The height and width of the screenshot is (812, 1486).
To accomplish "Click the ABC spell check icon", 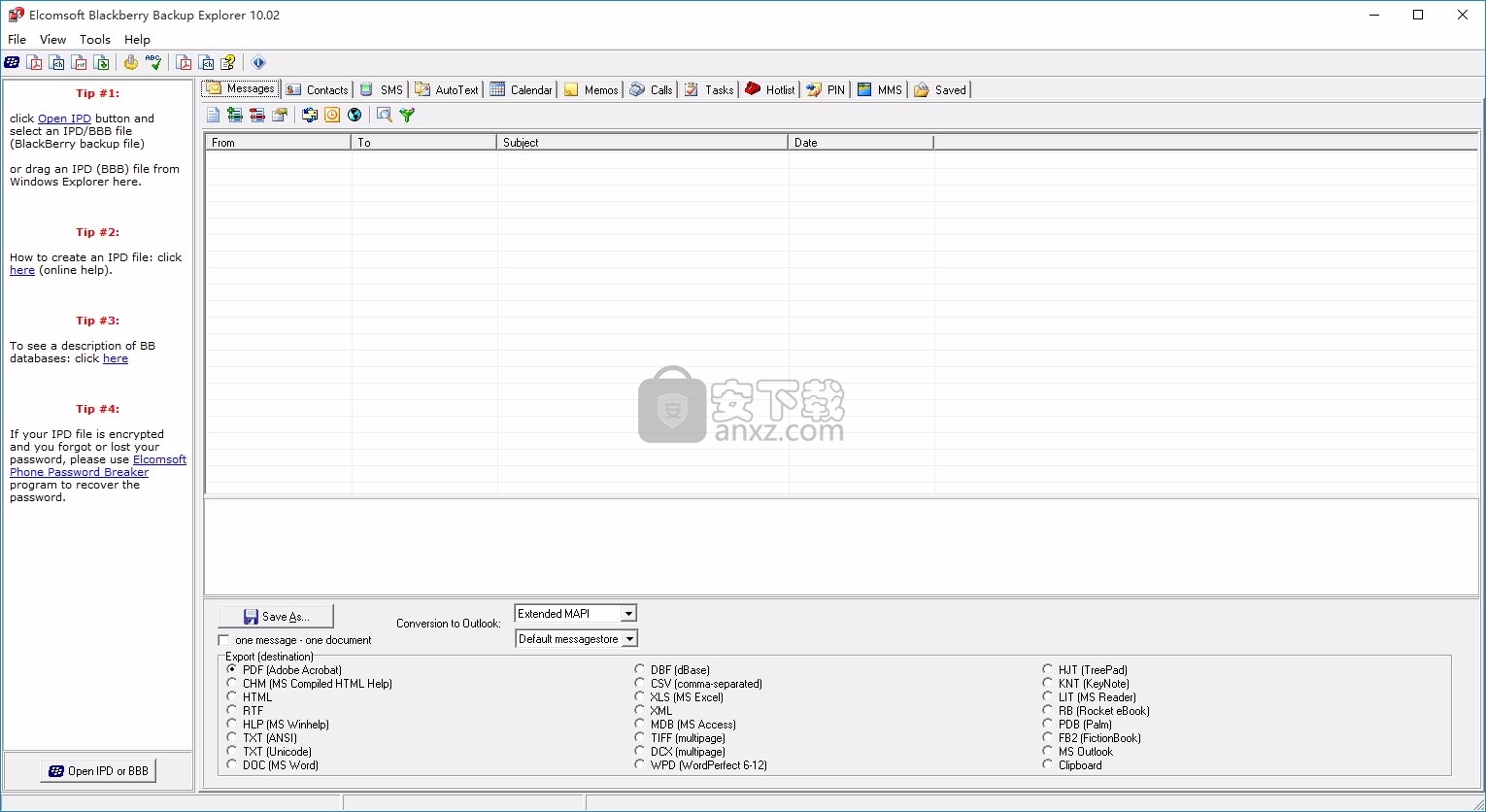I will [153, 62].
